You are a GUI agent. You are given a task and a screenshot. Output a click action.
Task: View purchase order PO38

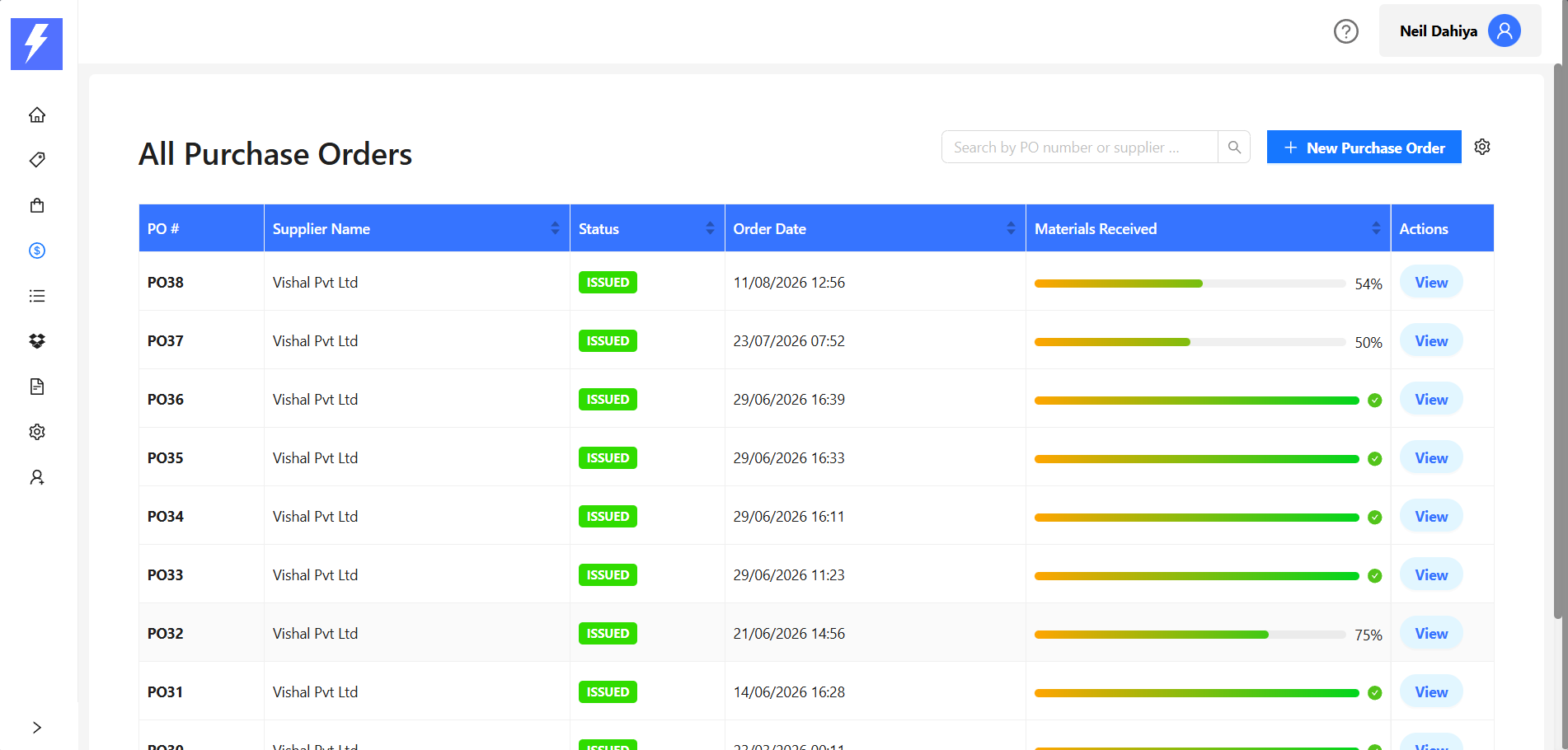coord(1431,282)
